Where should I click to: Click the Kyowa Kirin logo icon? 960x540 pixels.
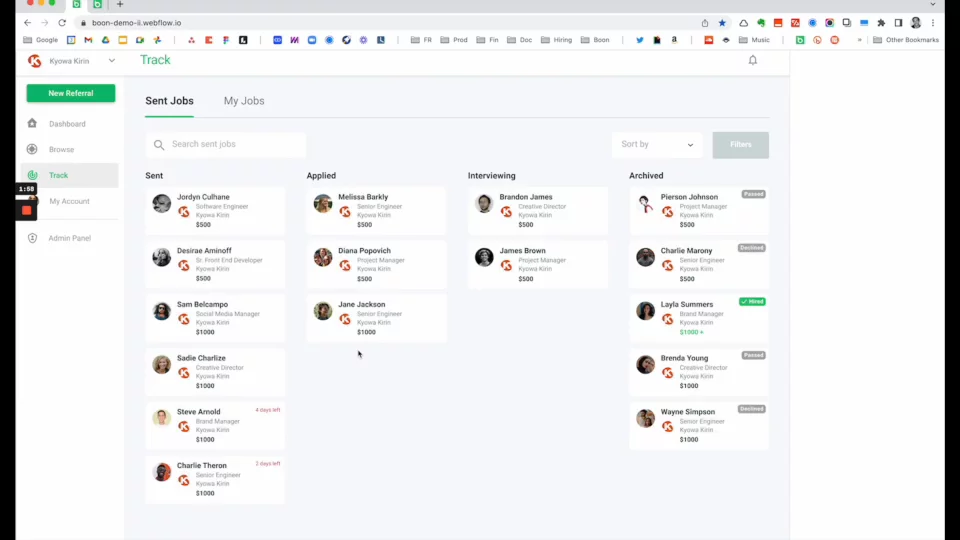tap(35, 61)
